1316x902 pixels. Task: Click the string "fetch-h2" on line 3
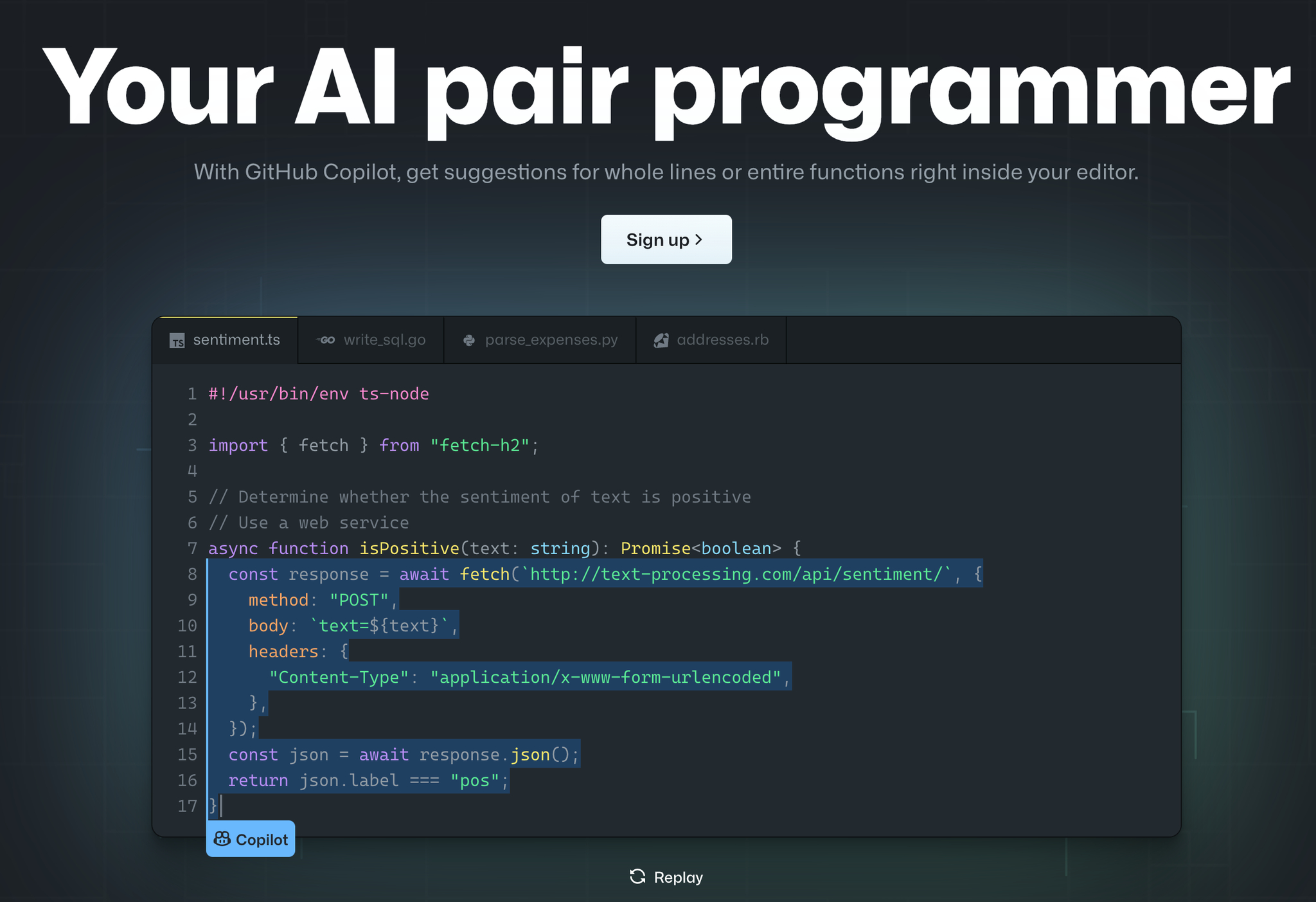[480, 445]
